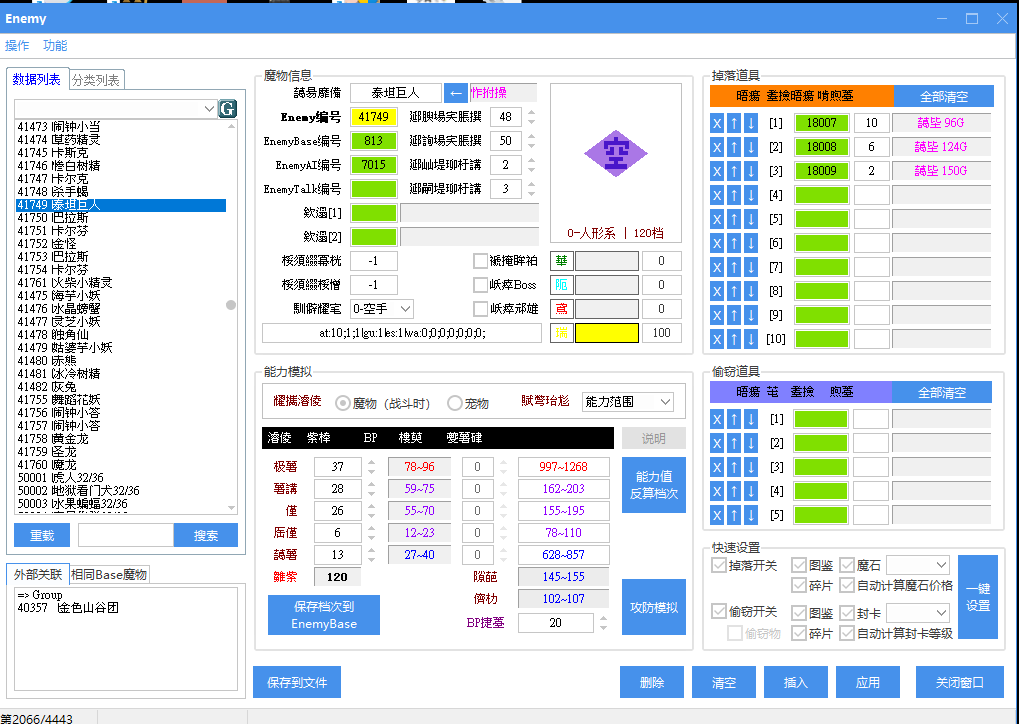Adjust the stepper beside value 50
Image resolution: width=1019 pixels, height=724 pixels.
click(532, 141)
